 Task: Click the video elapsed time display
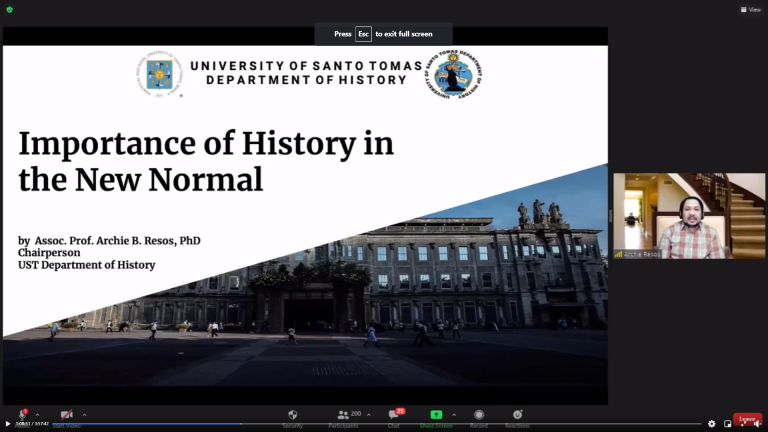click(32, 424)
